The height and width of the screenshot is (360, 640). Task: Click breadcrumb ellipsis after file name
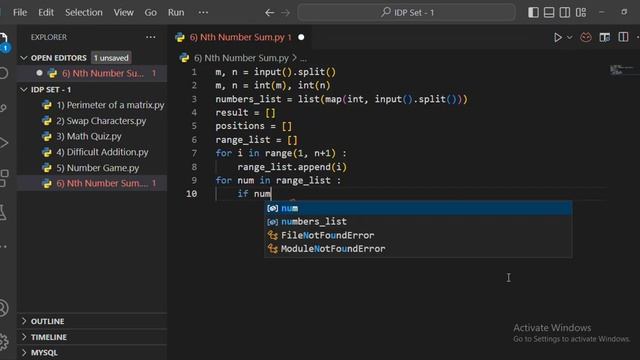tap(303, 58)
